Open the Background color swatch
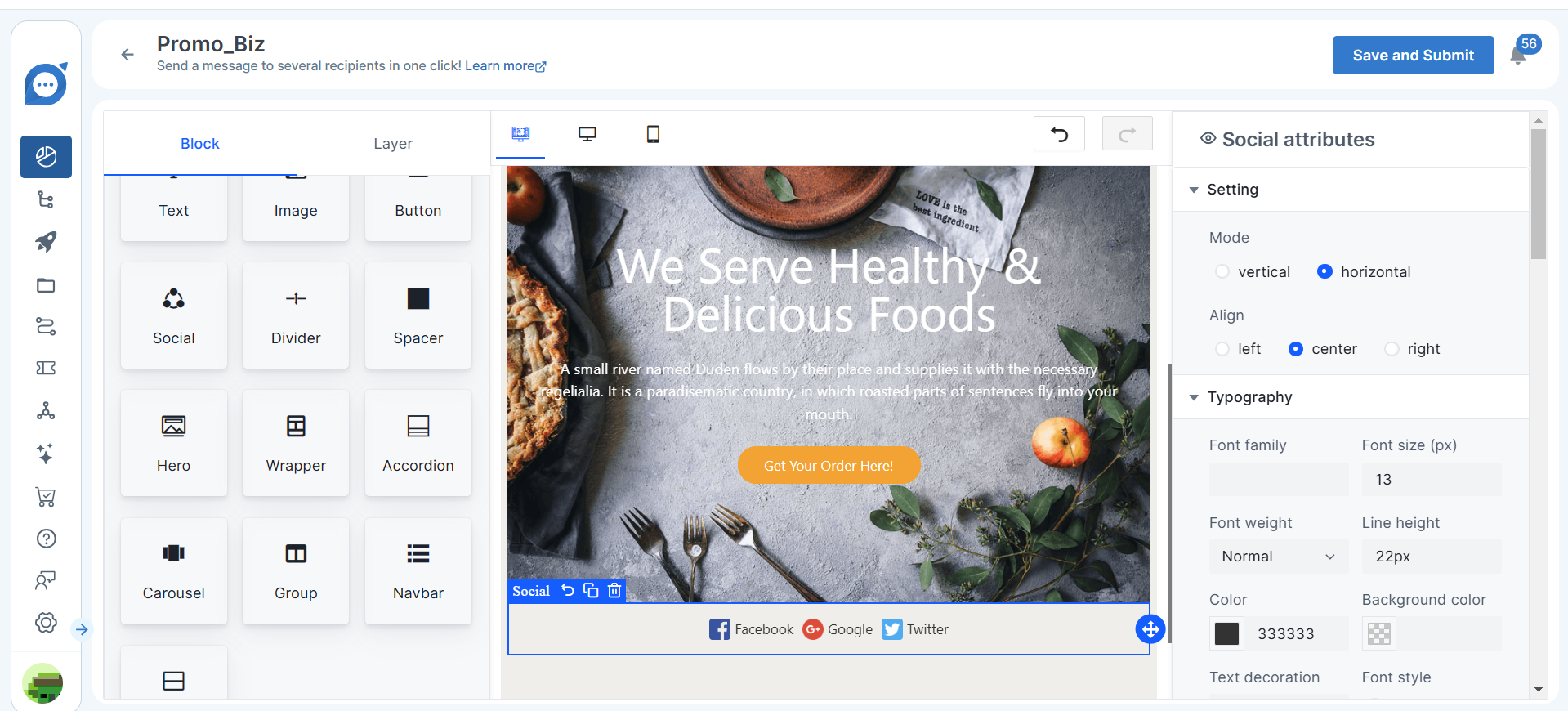Viewport: 1568px width, 711px height. [x=1379, y=633]
